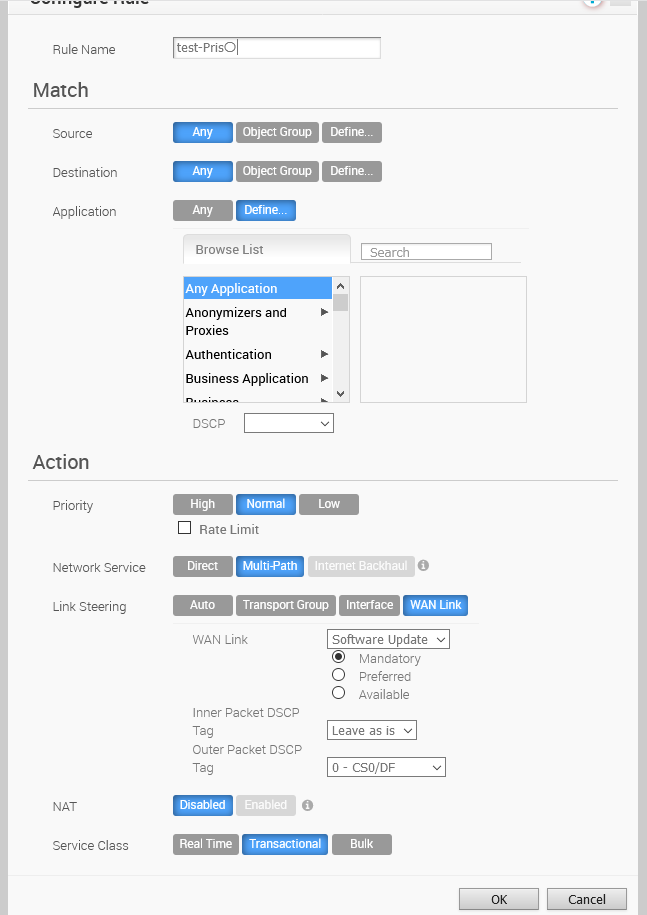Screen dimensions: 647x915
Task: Select Authentication list item
Action: click(257, 354)
